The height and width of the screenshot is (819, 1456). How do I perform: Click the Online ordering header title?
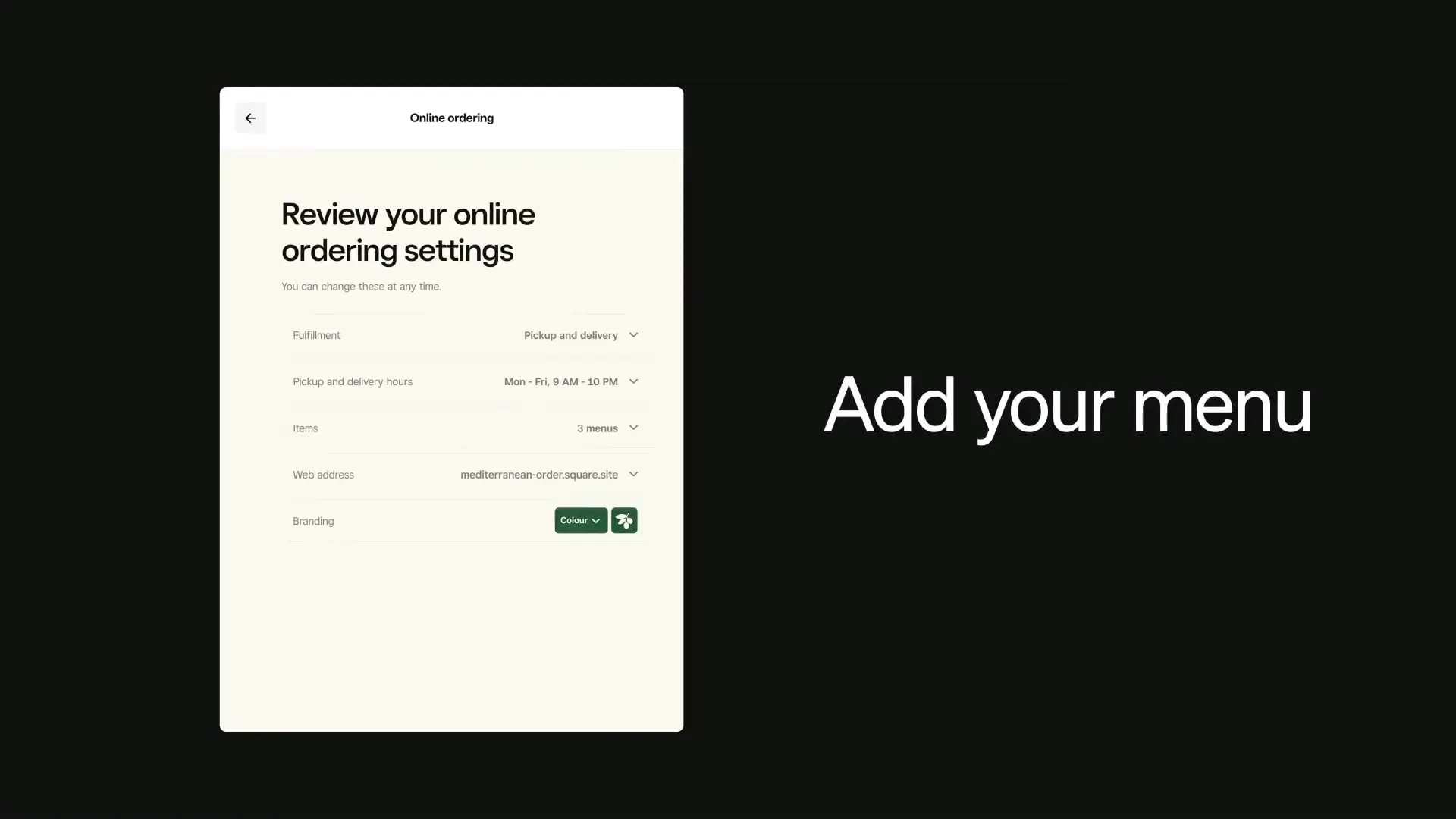[x=451, y=118]
